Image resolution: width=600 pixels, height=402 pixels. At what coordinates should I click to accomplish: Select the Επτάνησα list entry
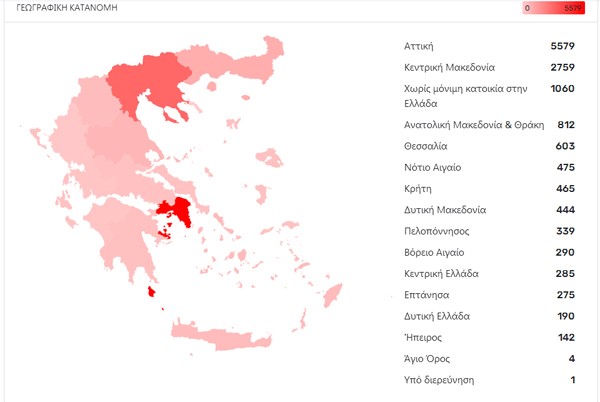coord(490,295)
